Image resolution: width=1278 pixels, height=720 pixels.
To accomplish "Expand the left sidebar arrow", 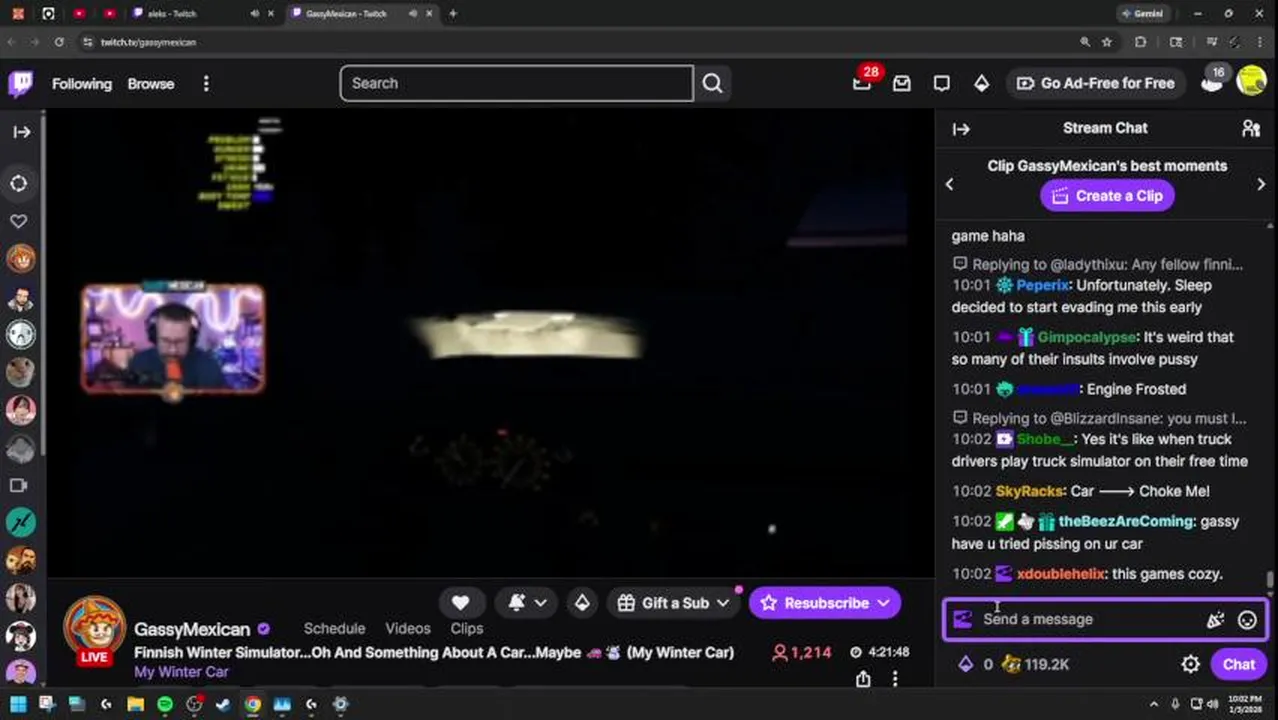I will click(21, 132).
